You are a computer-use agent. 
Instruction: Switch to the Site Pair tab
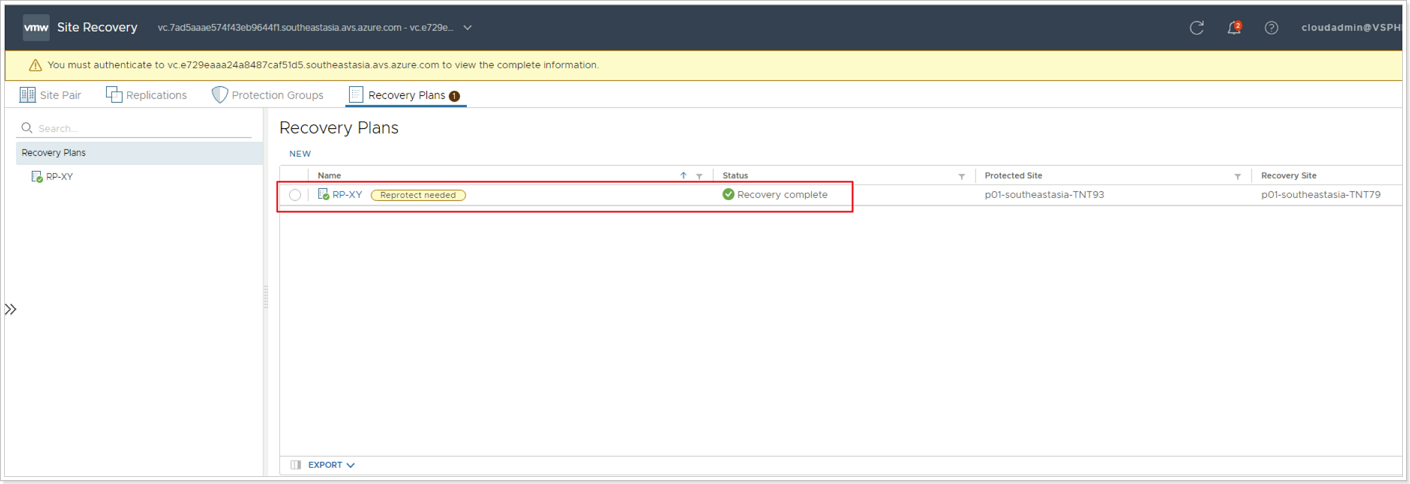point(50,95)
